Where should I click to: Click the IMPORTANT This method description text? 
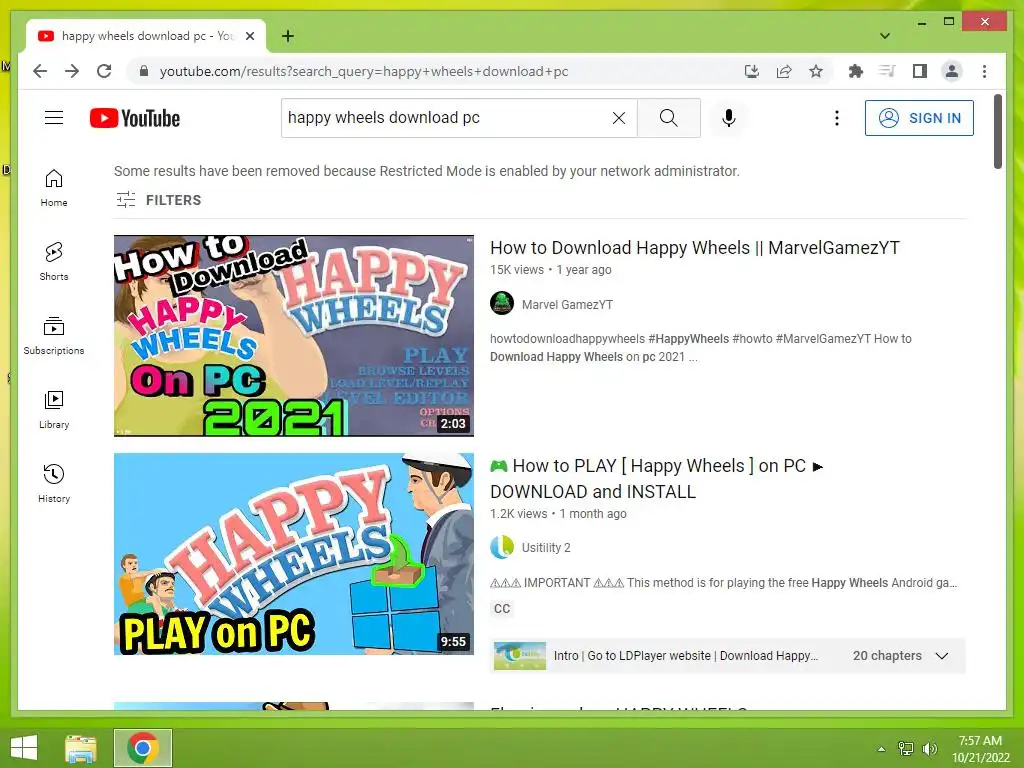pyautogui.click(x=724, y=583)
